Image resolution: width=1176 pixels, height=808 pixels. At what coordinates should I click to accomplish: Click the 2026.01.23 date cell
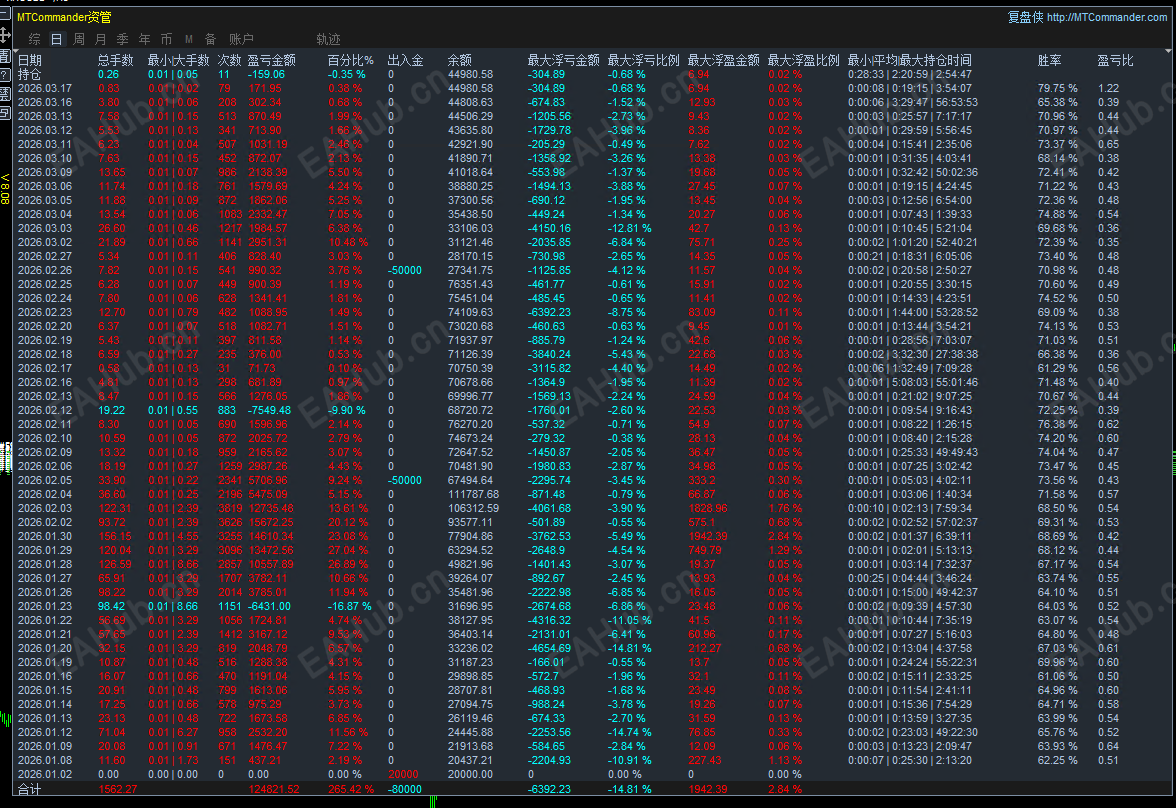coord(45,606)
